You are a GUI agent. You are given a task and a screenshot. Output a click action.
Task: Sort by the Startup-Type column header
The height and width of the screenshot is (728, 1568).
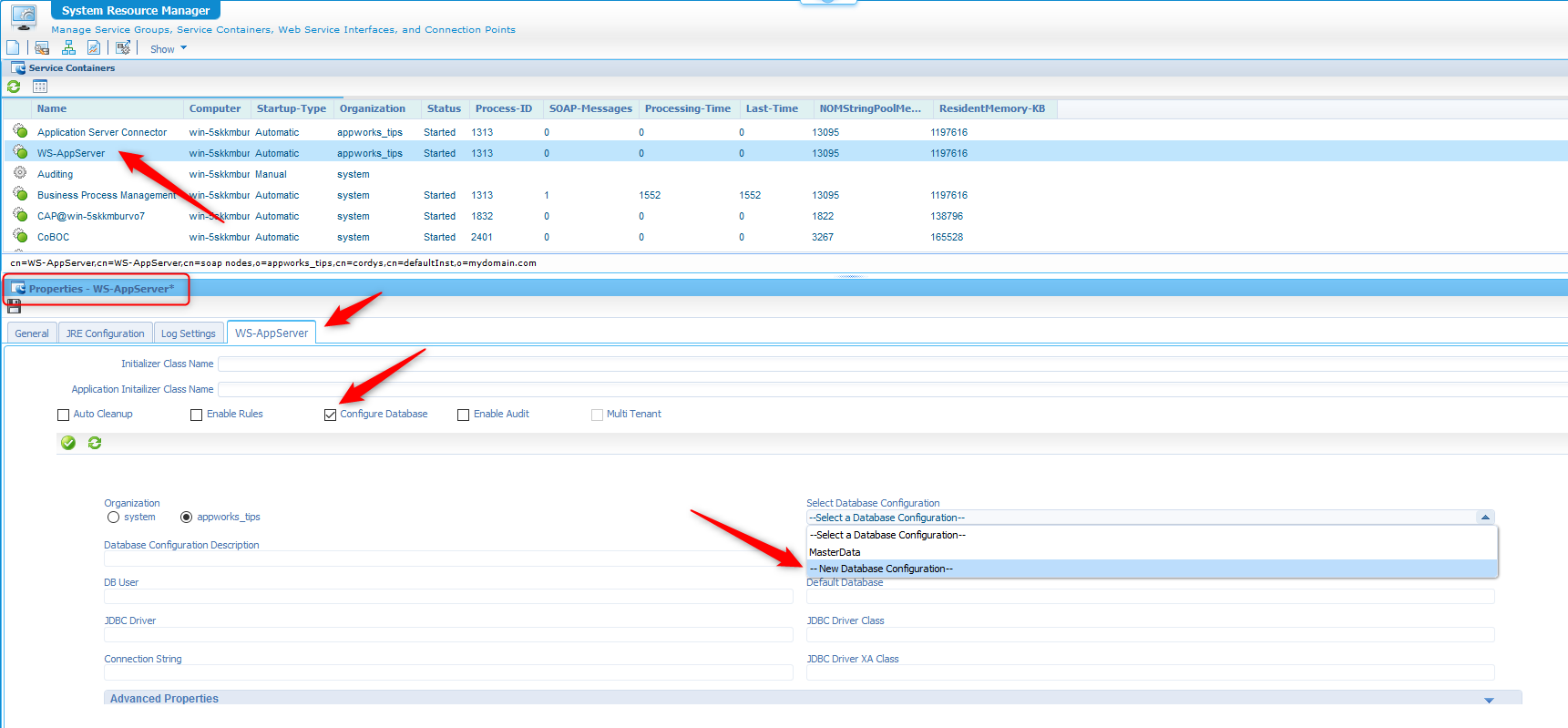292,108
